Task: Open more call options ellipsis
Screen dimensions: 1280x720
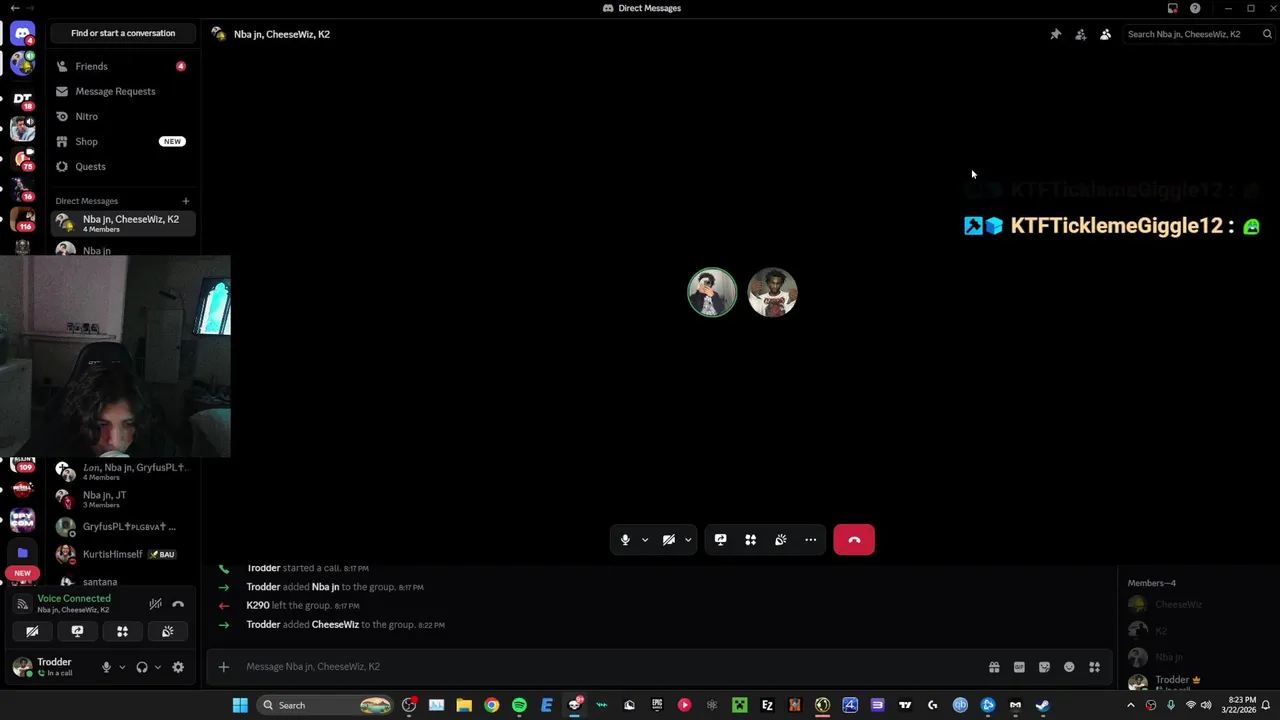Action: pyautogui.click(x=811, y=540)
